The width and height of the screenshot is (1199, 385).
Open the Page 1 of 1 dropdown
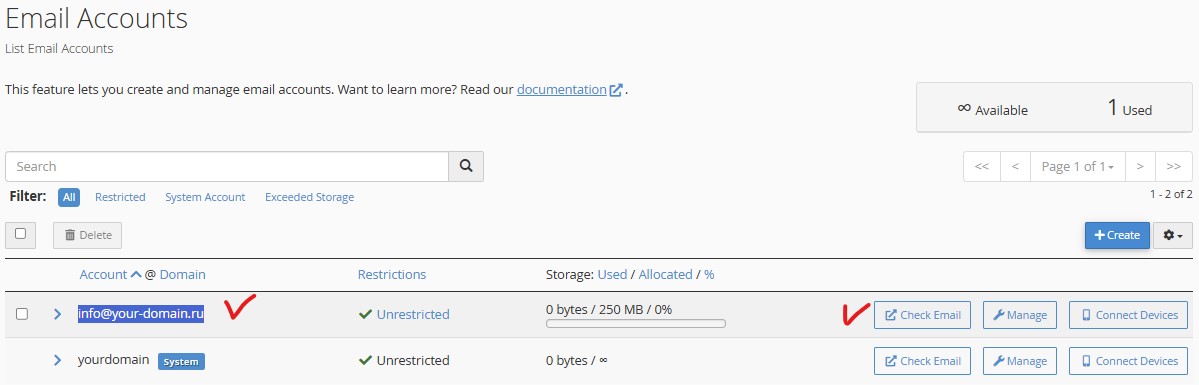pos(1077,166)
